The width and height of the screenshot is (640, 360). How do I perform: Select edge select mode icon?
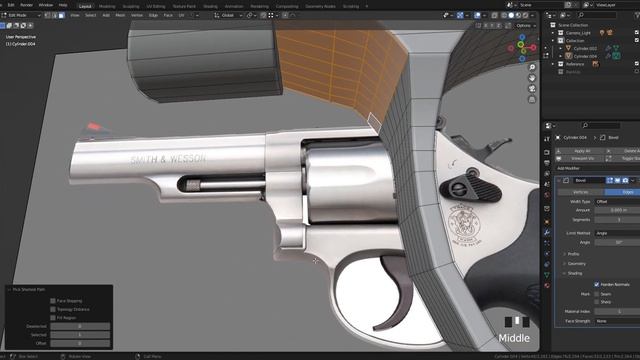click(54, 15)
